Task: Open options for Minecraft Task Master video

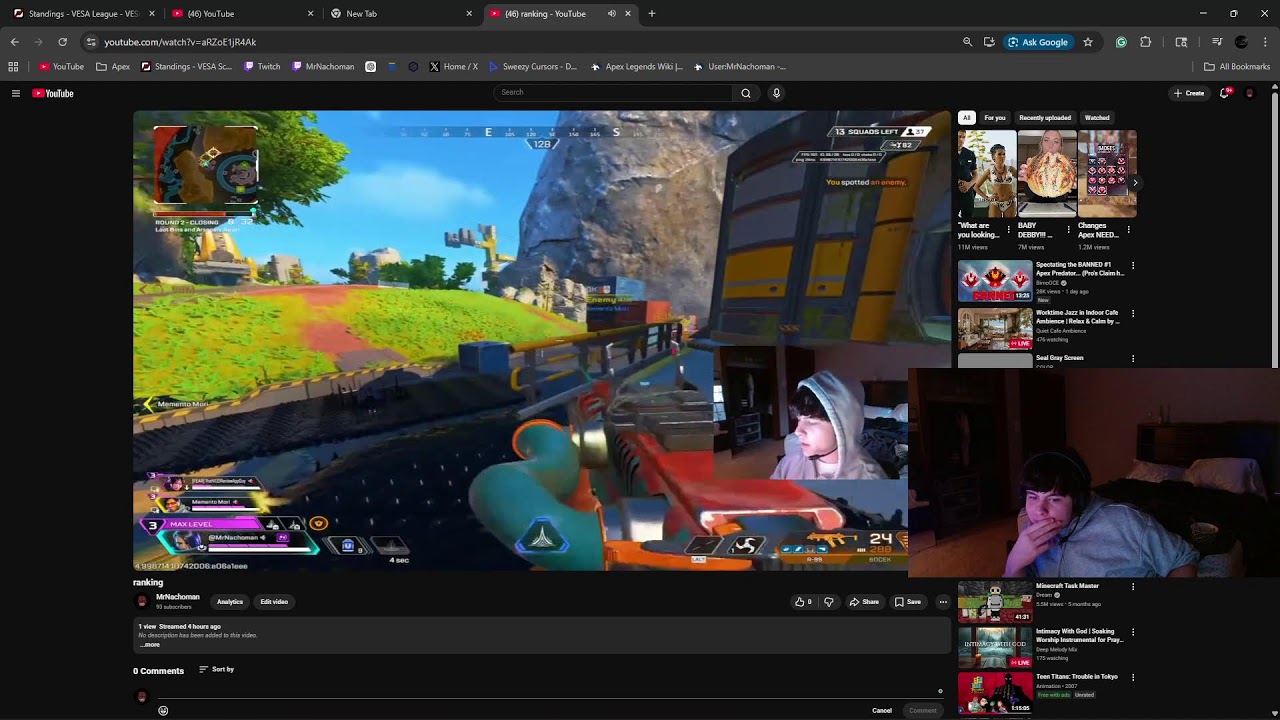Action: [x=1133, y=587]
